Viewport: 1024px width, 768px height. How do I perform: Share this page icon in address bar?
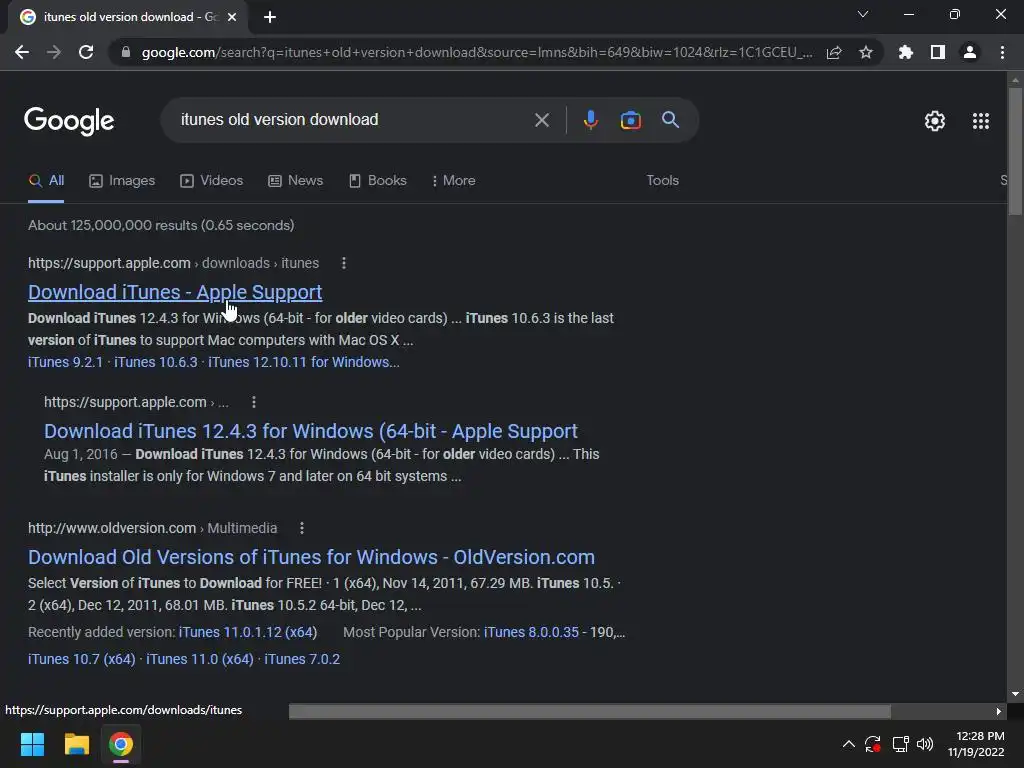click(x=834, y=52)
